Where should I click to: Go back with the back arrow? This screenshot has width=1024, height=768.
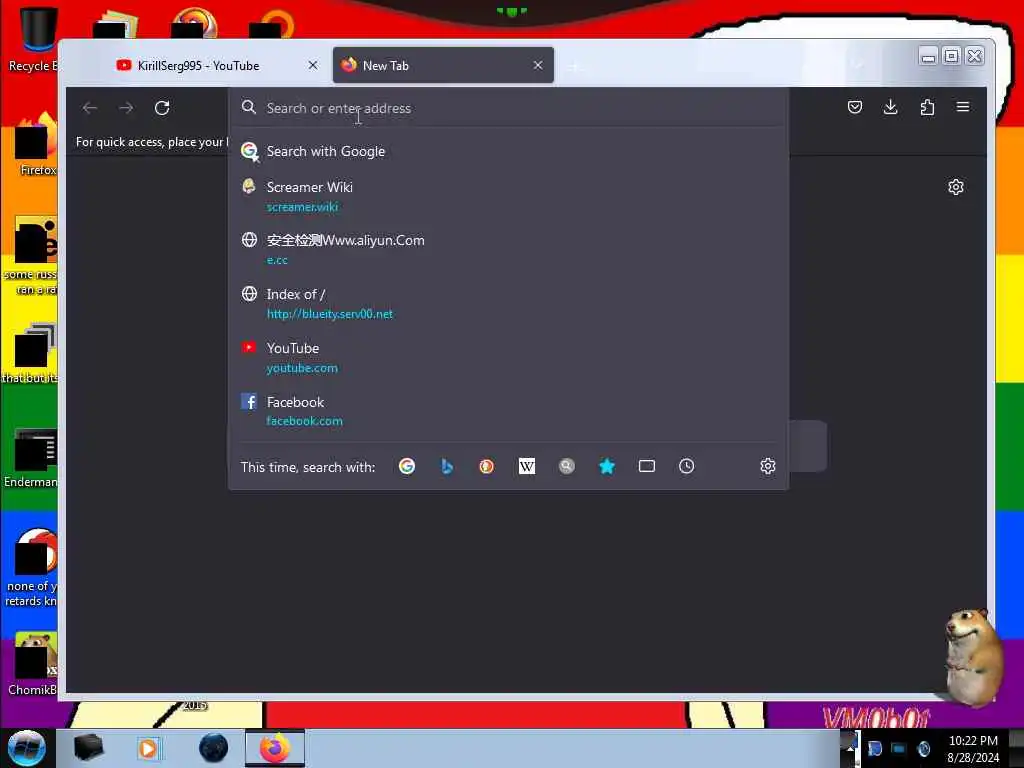point(90,108)
